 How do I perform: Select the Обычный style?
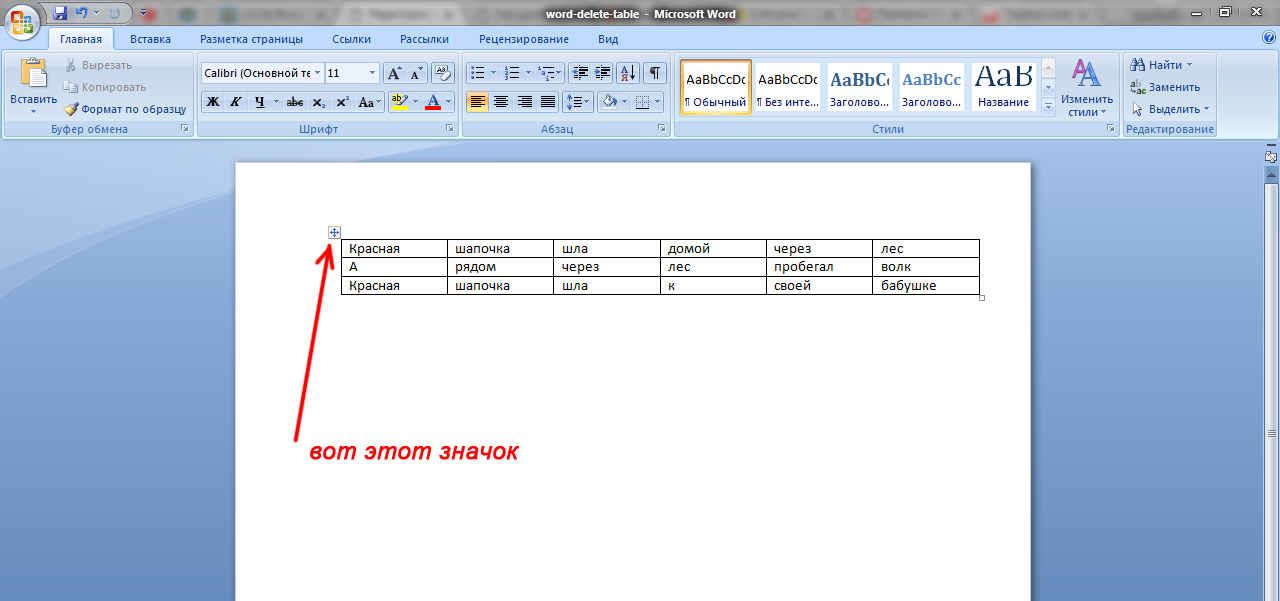pos(716,88)
